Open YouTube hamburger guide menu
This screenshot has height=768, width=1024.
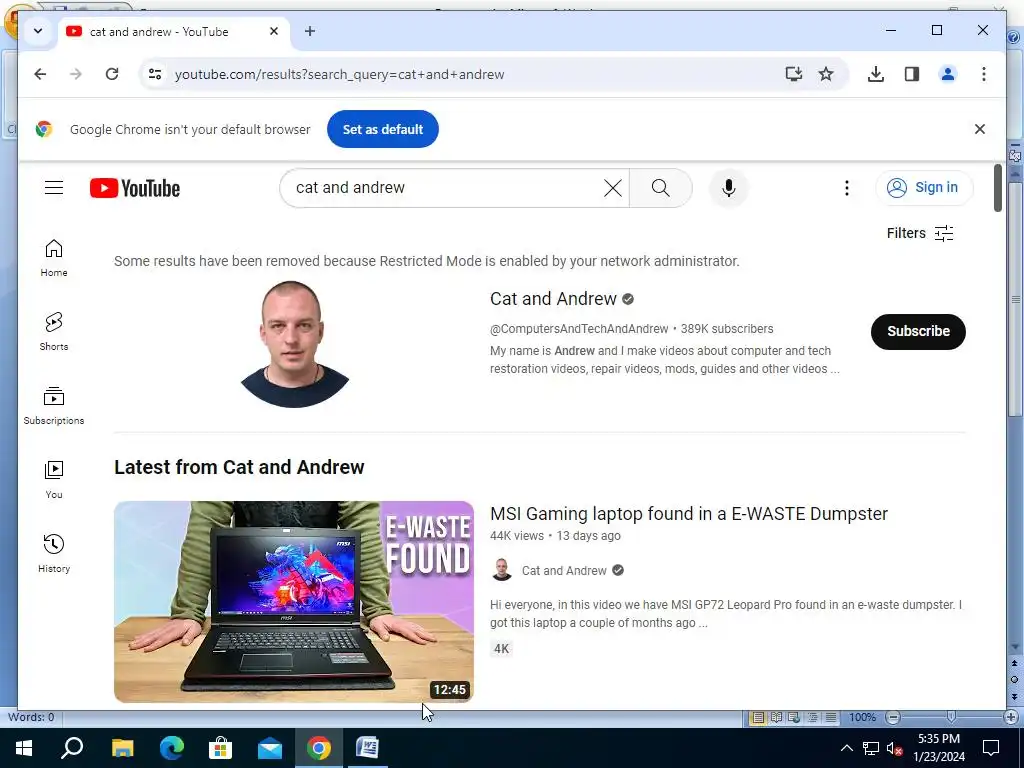pyautogui.click(x=54, y=187)
